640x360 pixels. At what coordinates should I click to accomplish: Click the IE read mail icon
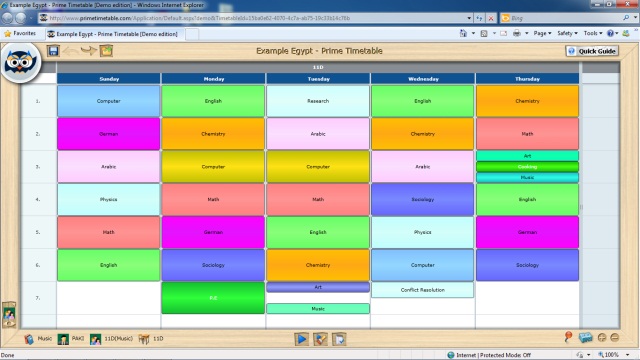click(503, 33)
